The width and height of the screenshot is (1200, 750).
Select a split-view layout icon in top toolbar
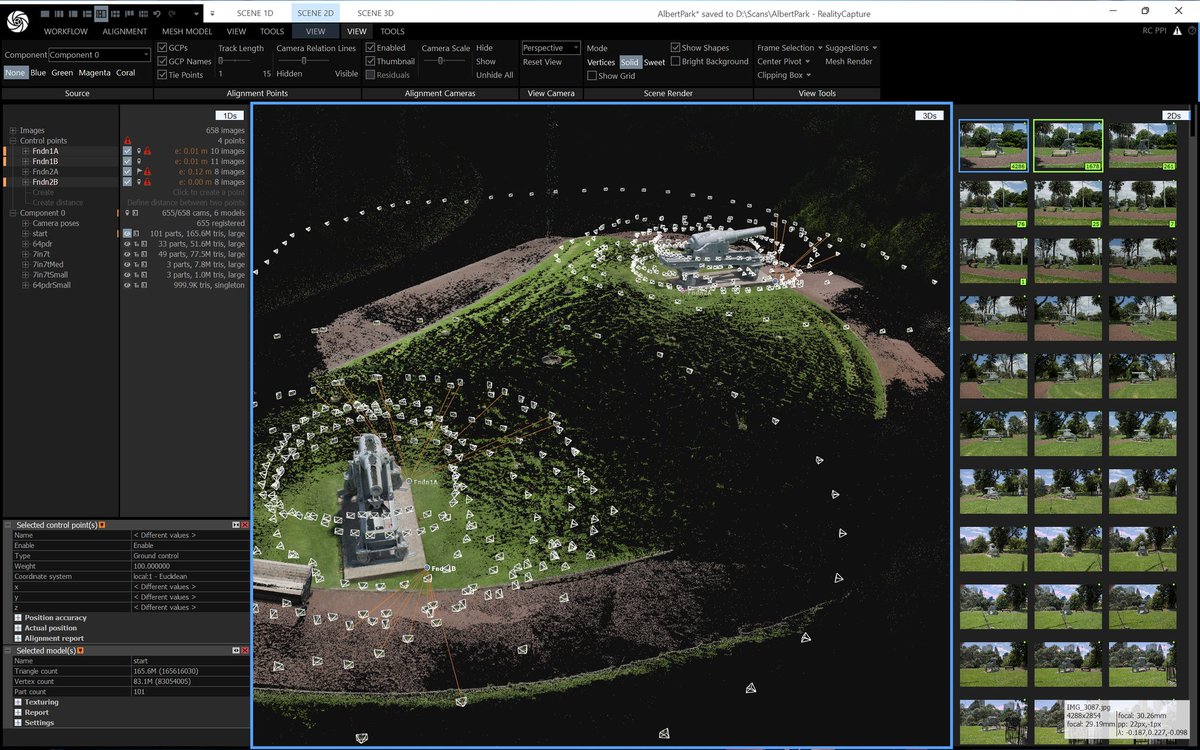coord(100,14)
